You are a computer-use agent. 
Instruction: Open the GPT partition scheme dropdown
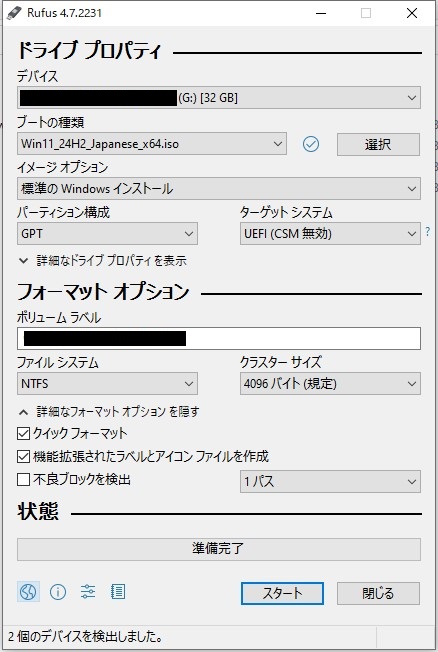[107, 234]
